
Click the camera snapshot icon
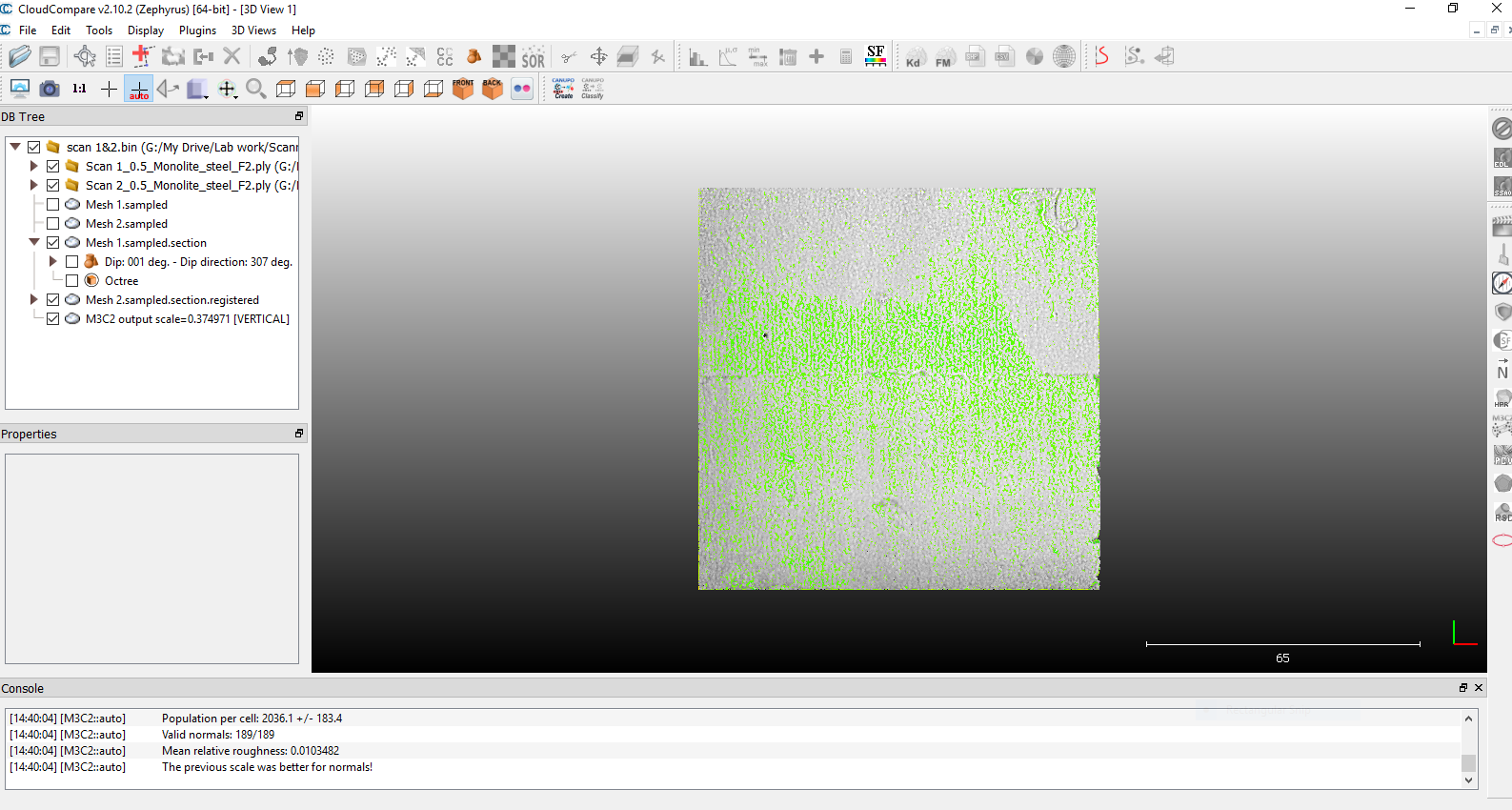(50, 89)
